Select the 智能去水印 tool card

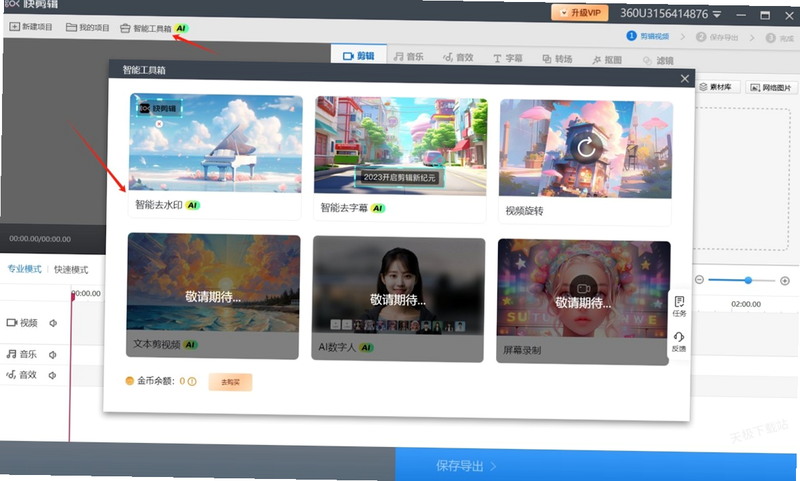click(215, 156)
